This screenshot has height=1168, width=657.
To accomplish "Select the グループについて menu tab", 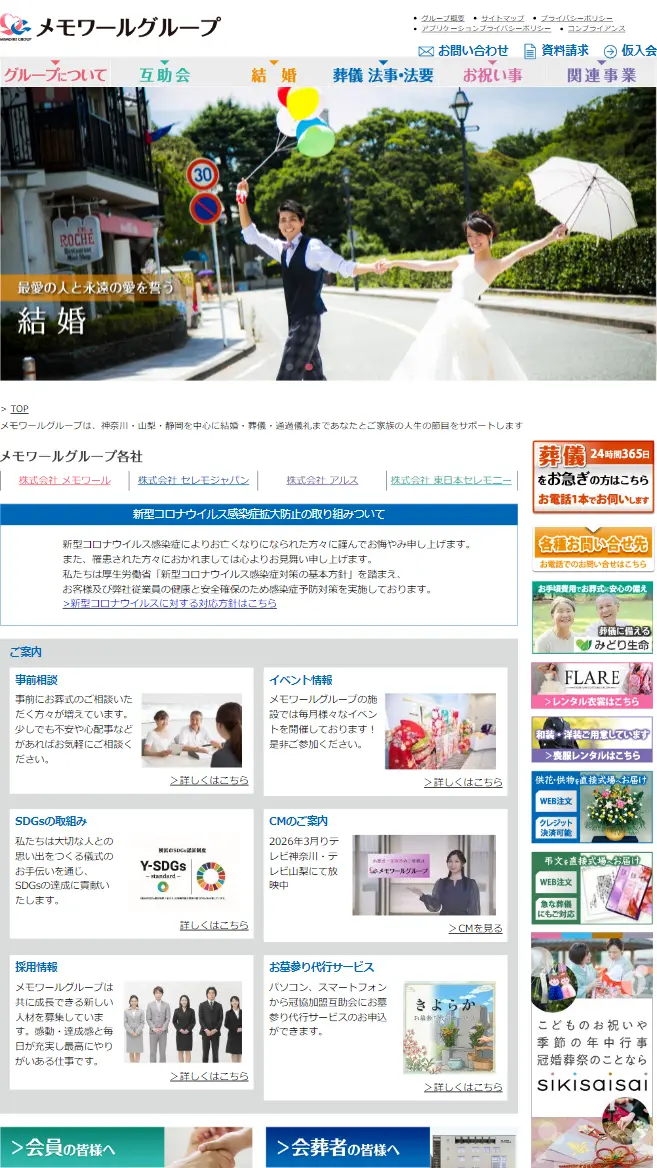I will point(56,74).
